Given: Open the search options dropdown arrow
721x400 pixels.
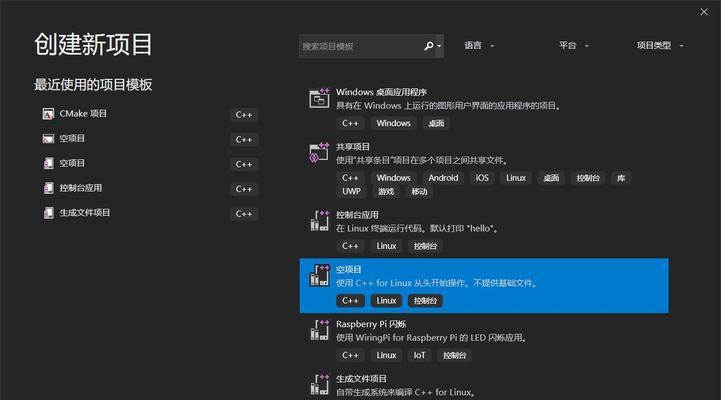Looking at the screenshot, I should click(440, 46).
